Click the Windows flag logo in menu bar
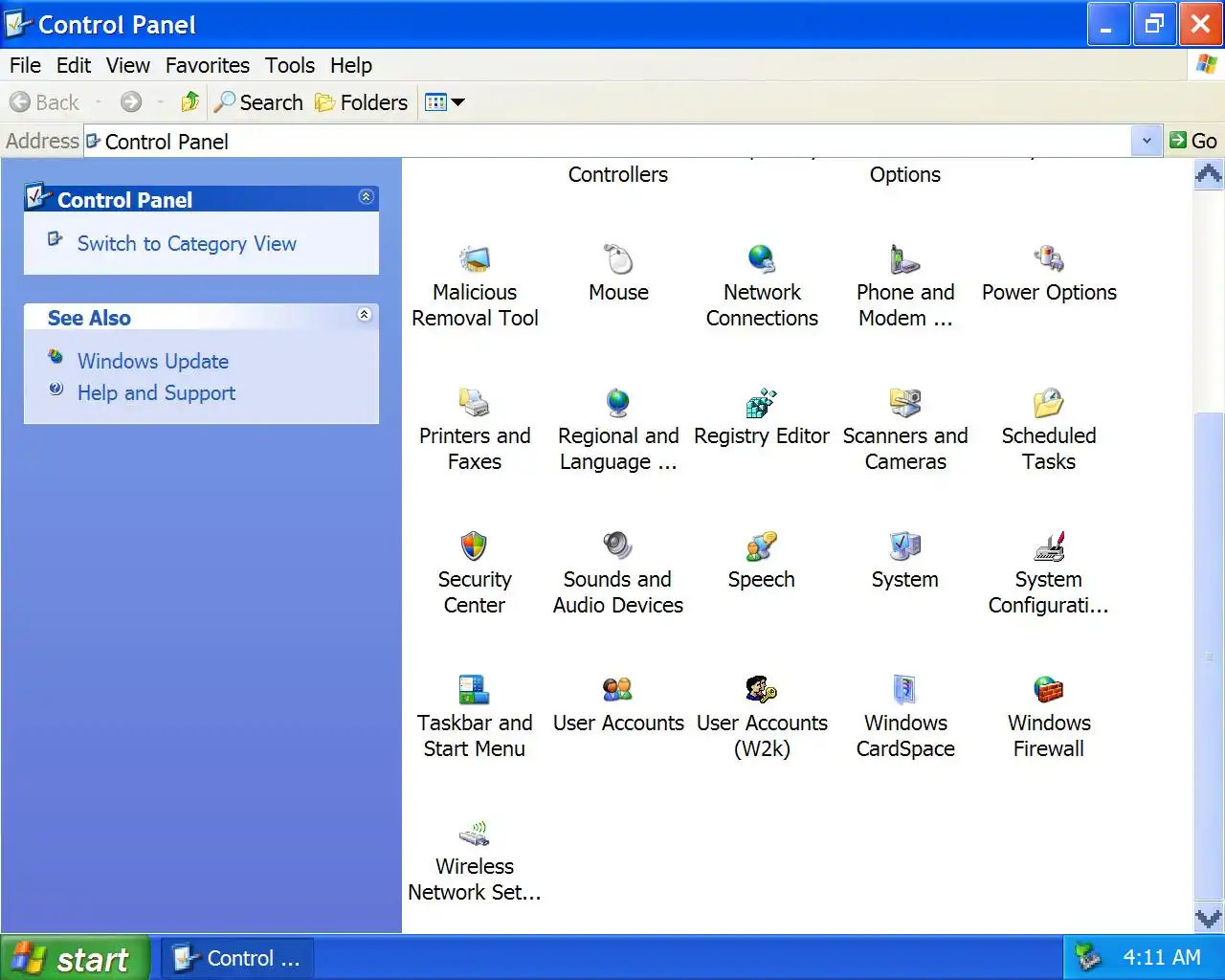This screenshot has width=1225, height=980. coord(1206,65)
